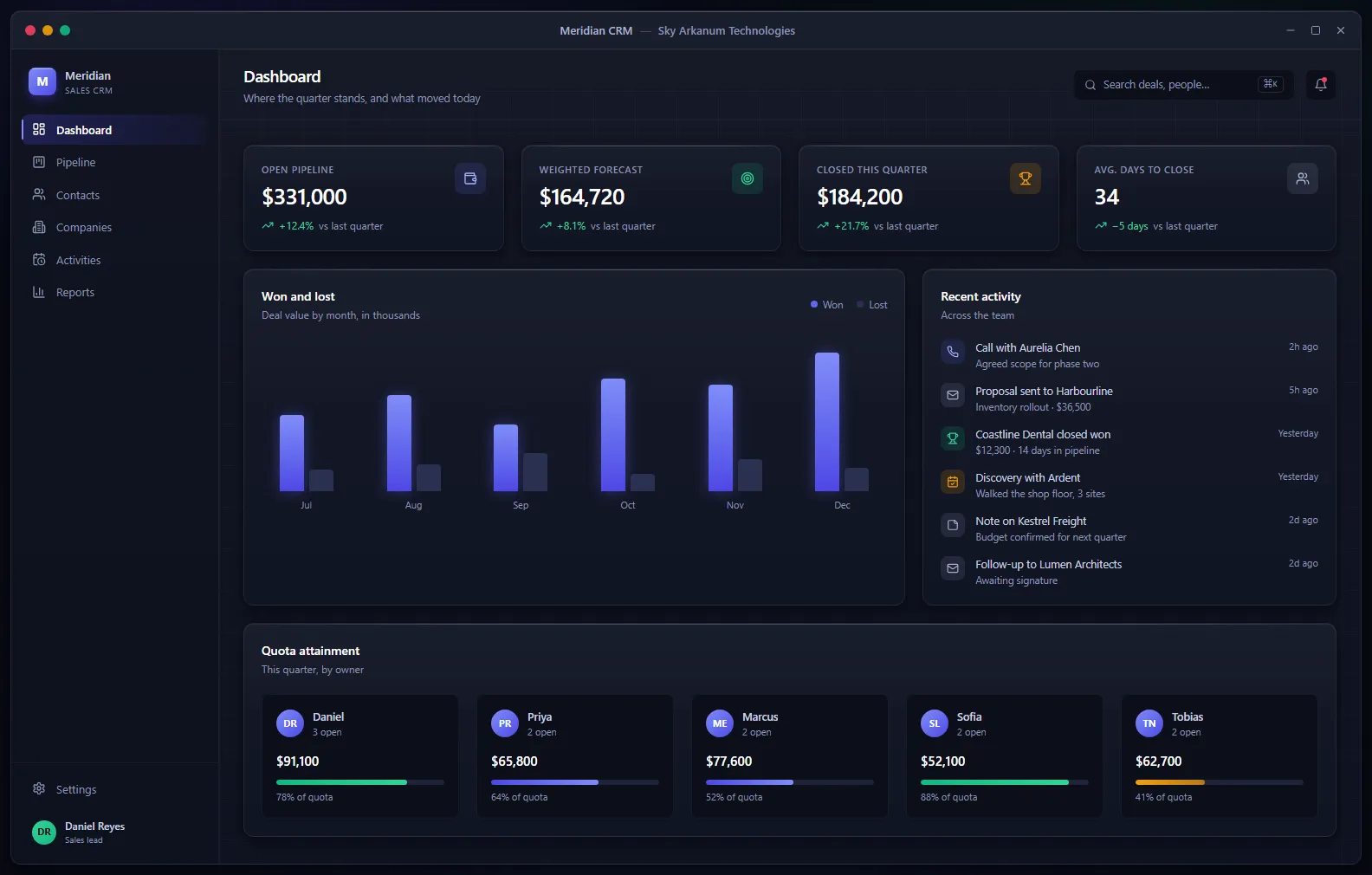Click the phone icon for Aurelia Chen call
Viewport: 1372px width, 875px height.
pos(953,352)
